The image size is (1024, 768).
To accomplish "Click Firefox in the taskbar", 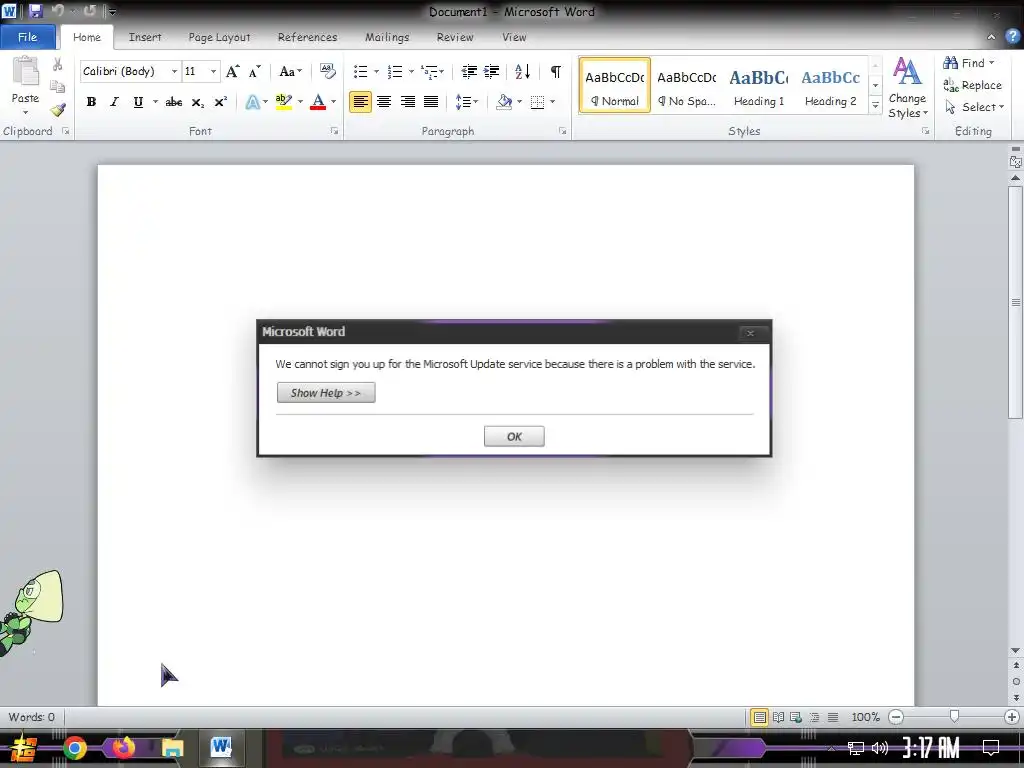I will tap(123, 748).
